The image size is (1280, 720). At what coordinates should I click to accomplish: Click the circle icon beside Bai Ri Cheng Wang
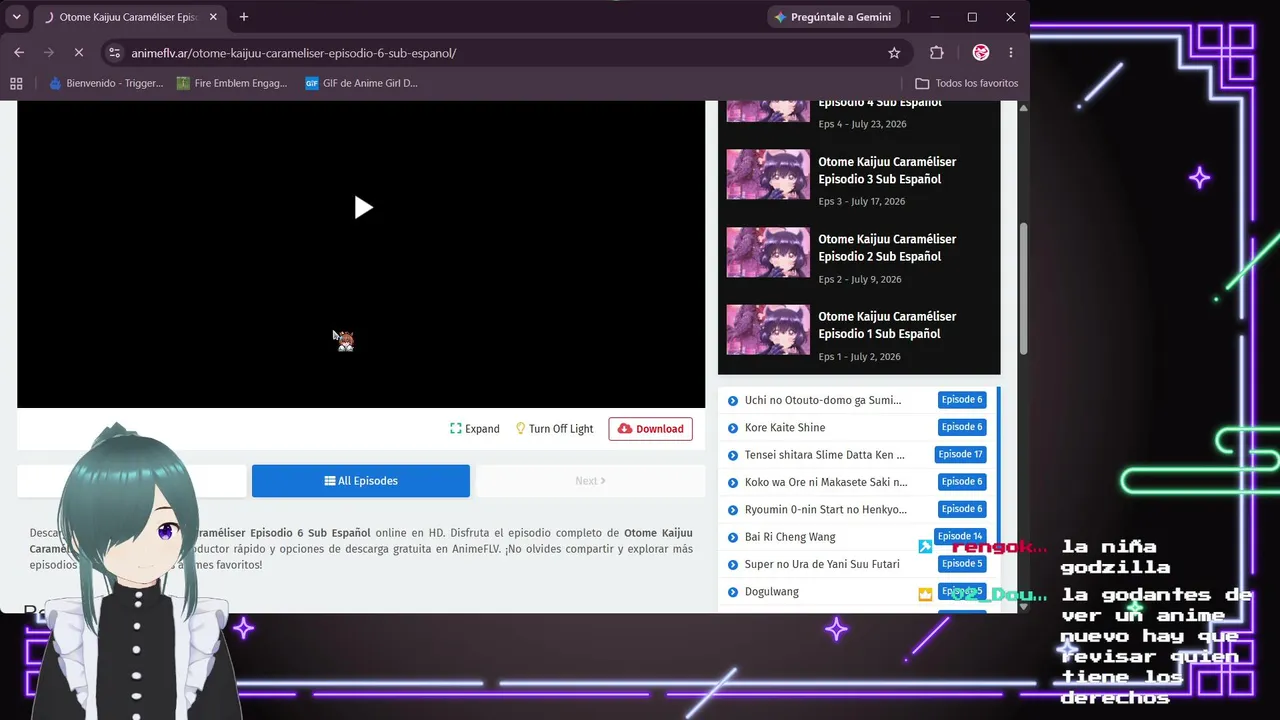coord(733,537)
